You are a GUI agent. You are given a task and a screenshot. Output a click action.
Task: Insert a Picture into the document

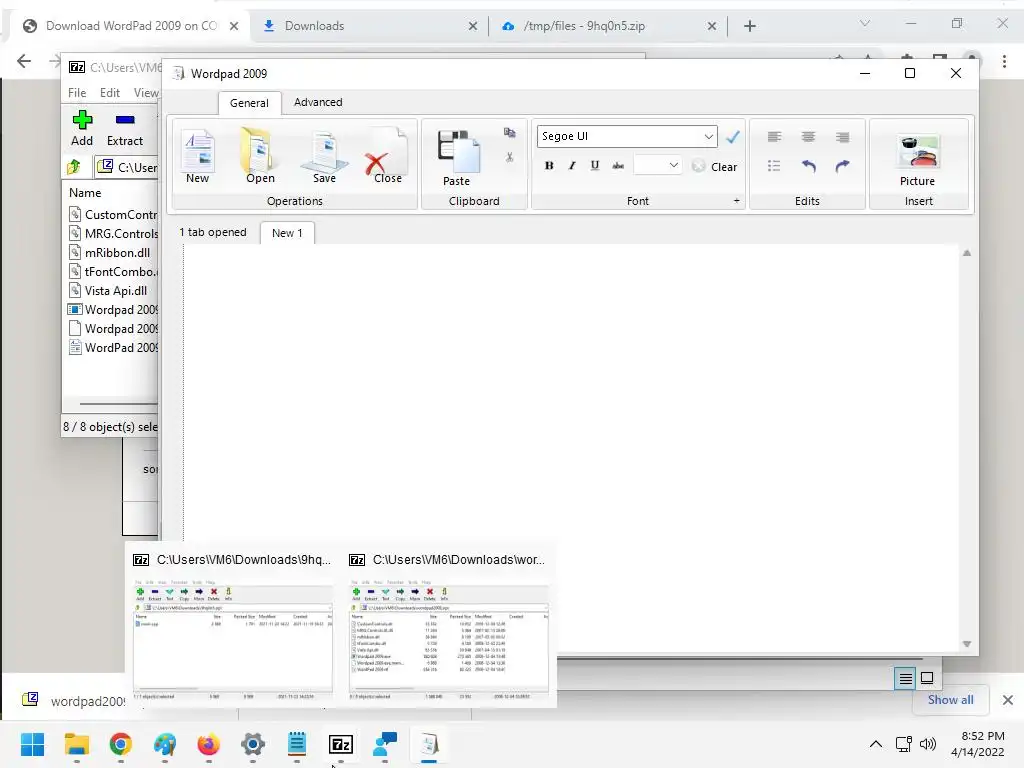tap(918, 161)
